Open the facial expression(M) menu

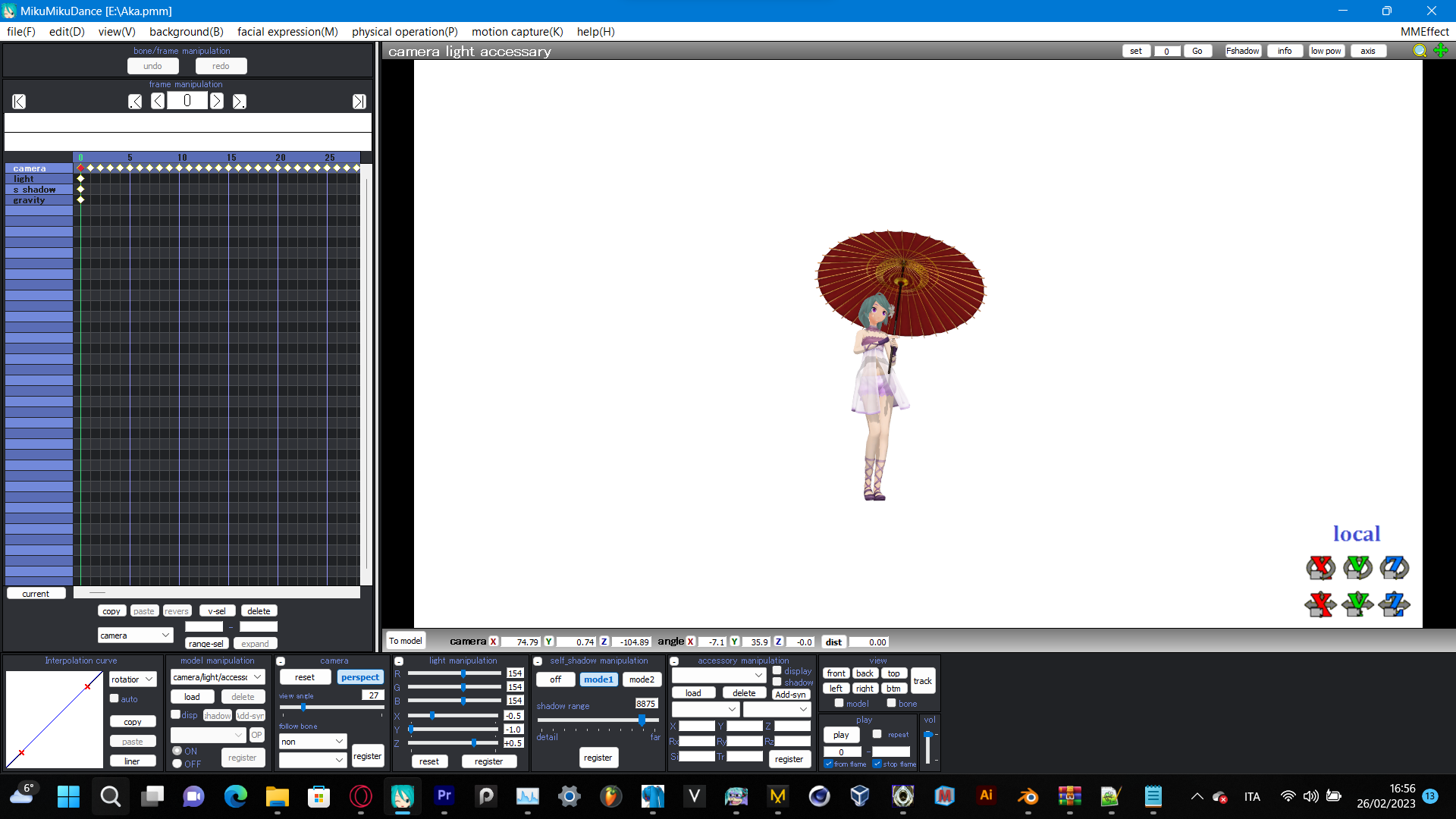click(287, 32)
